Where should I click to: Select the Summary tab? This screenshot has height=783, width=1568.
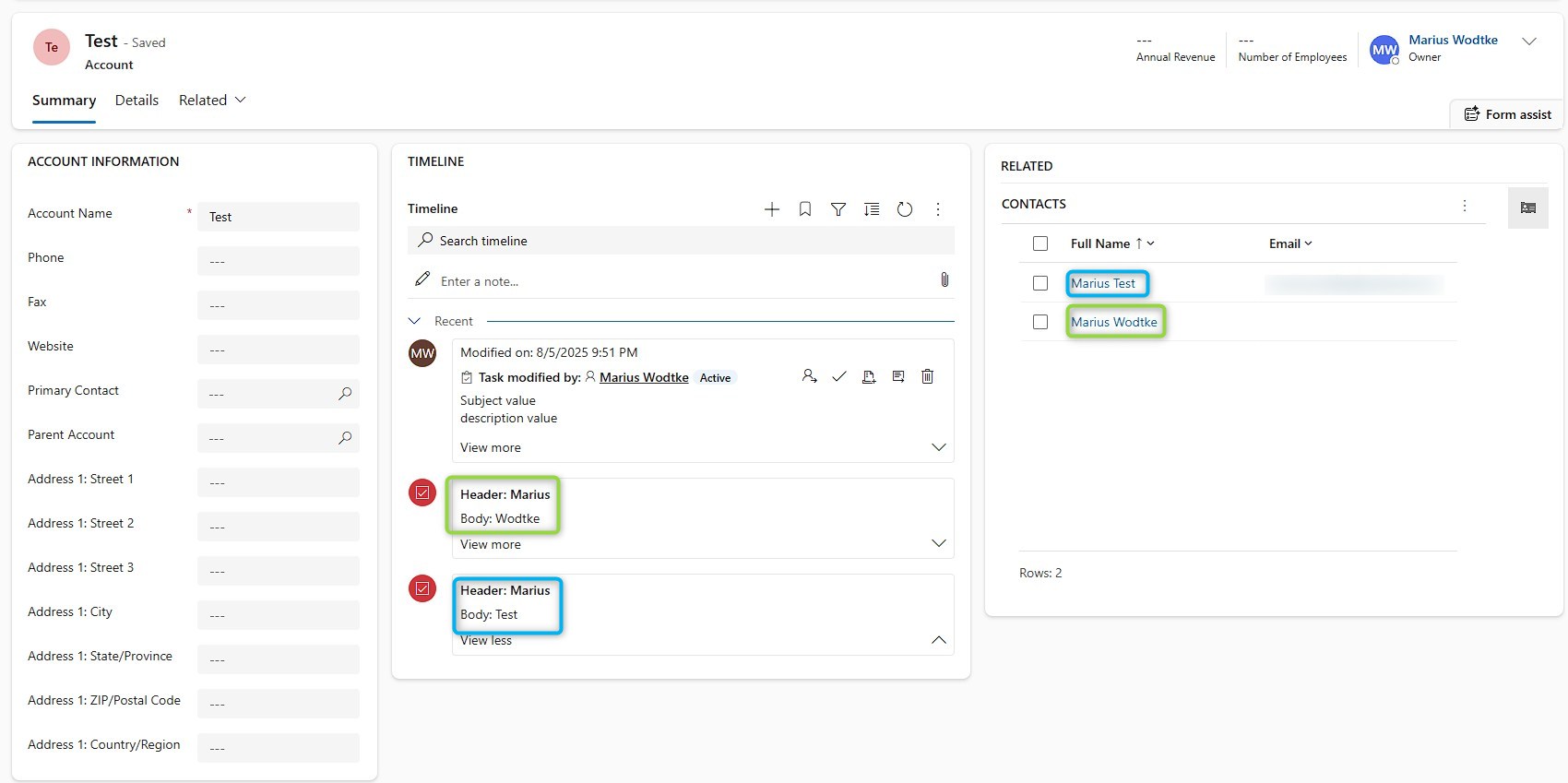(64, 100)
